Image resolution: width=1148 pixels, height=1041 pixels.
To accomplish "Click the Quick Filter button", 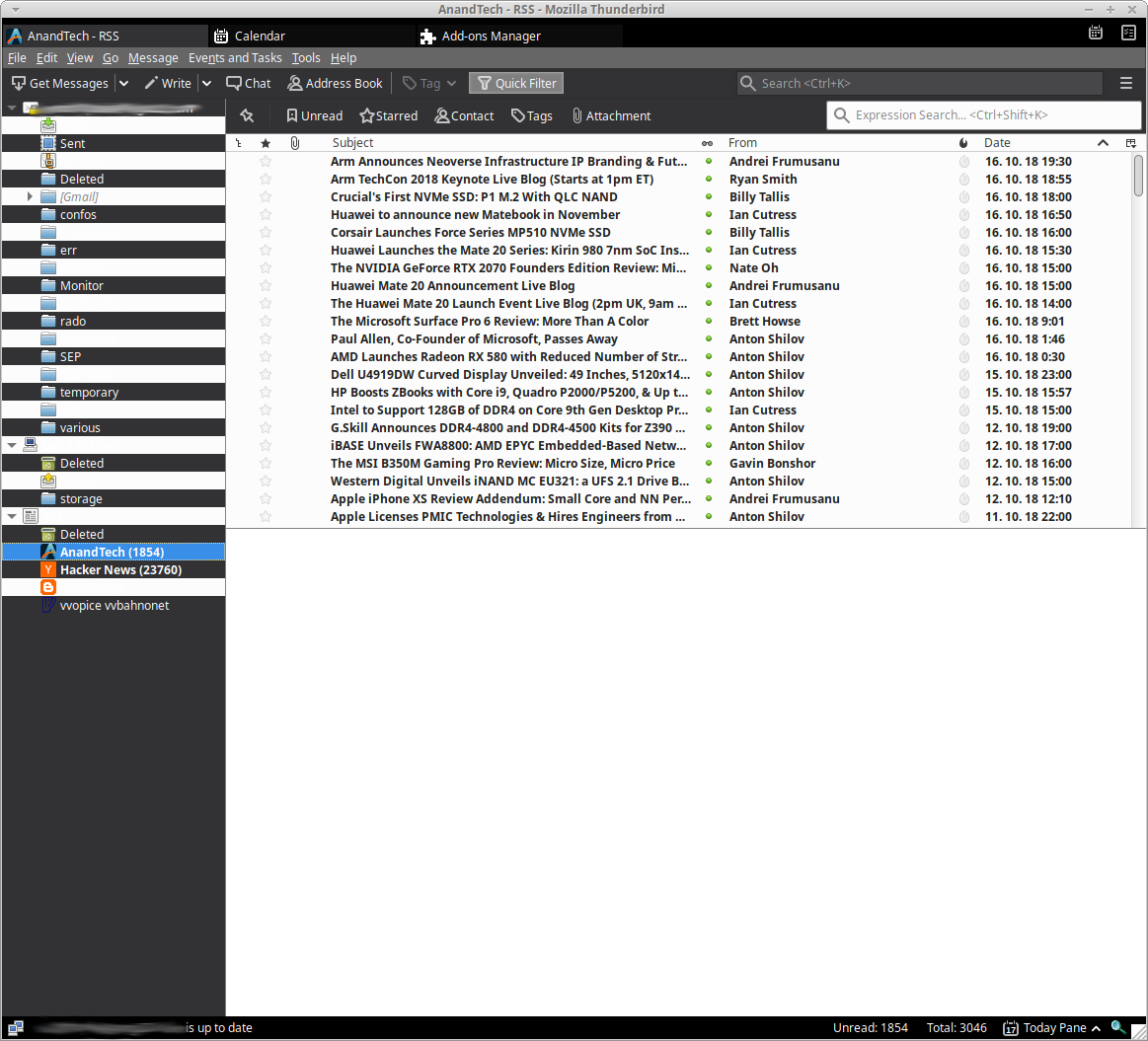I will [x=516, y=84].
